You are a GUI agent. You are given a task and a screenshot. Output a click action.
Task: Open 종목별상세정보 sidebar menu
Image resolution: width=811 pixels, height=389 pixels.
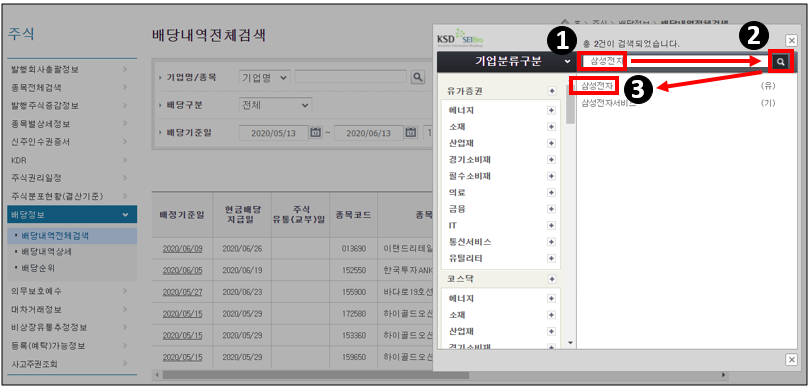(x=72, y=124)
